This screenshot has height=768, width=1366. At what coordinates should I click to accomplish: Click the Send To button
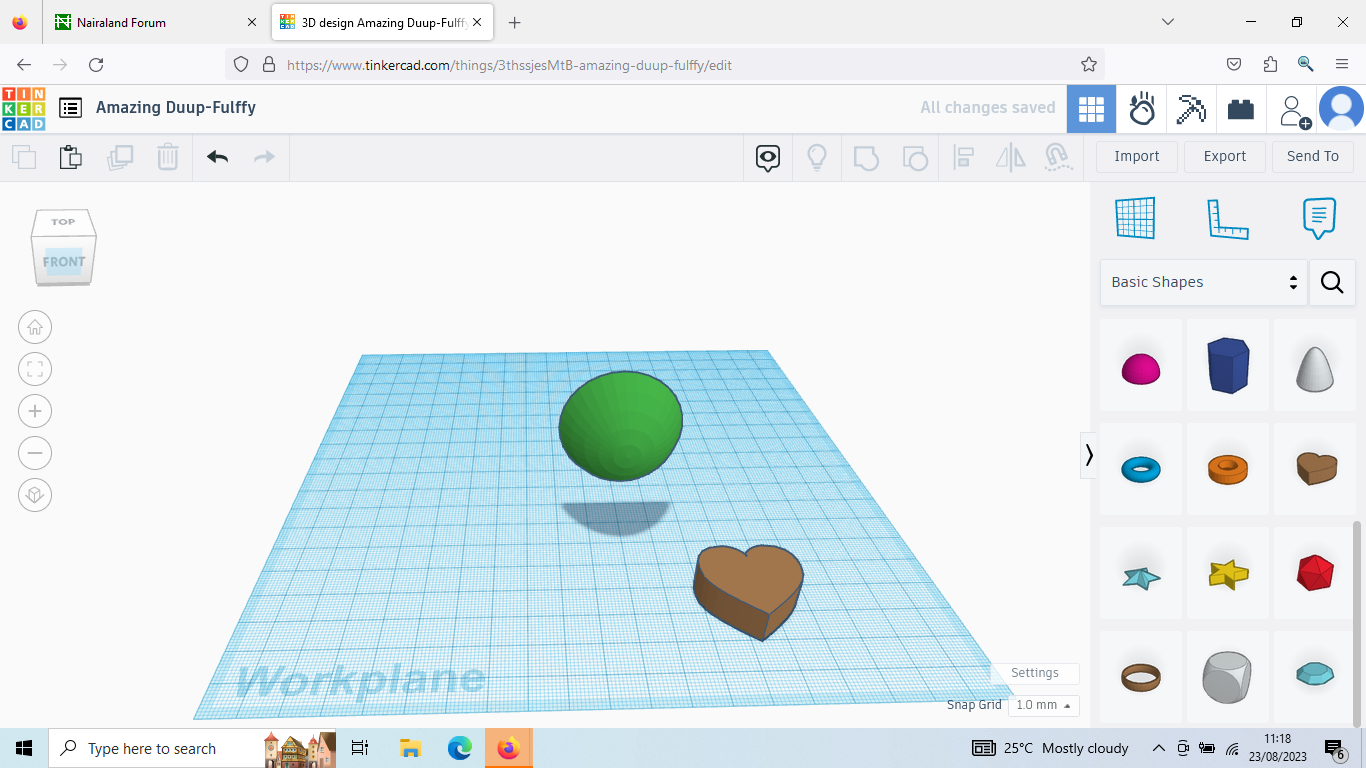1312,156
